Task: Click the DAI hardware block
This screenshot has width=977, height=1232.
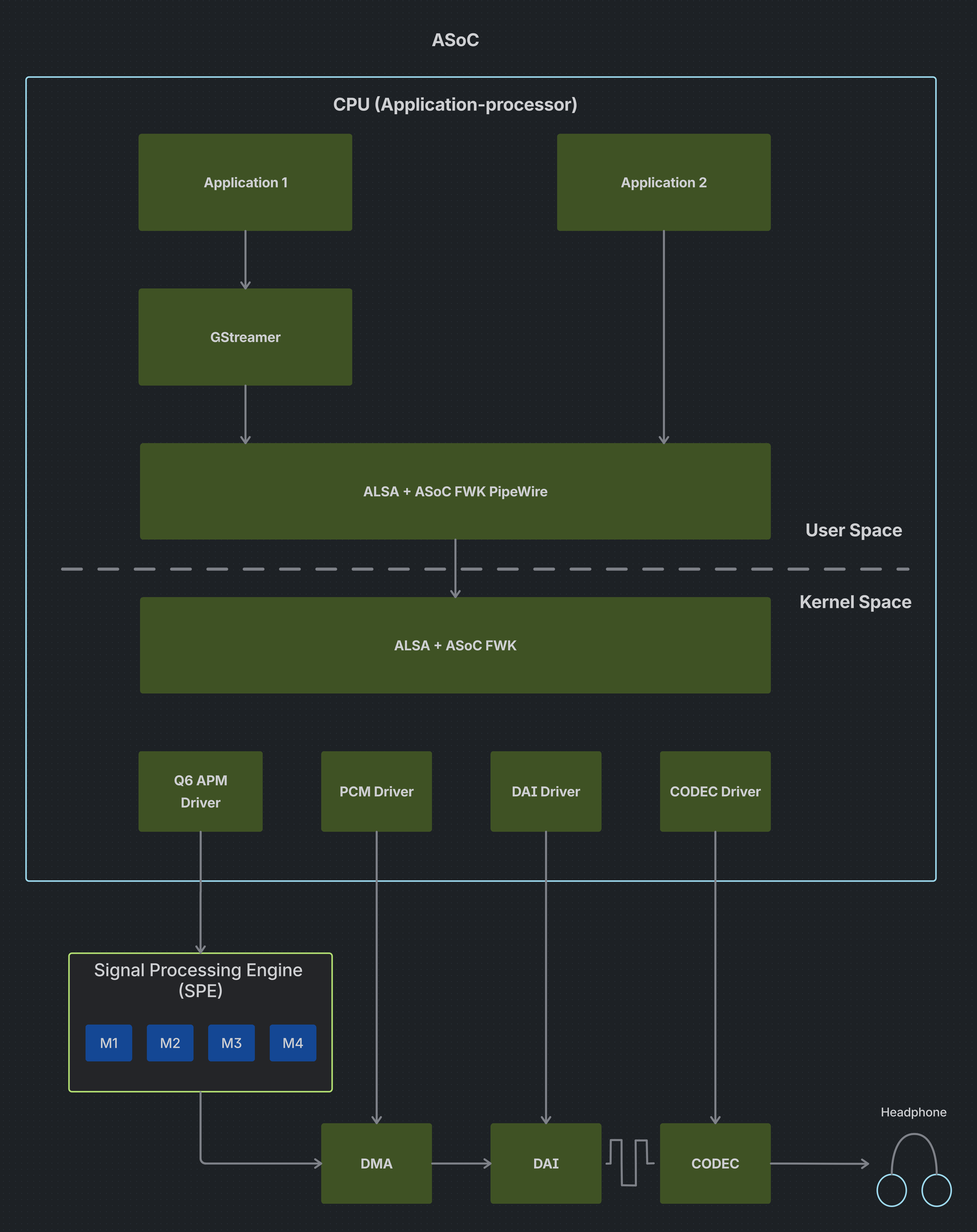Action: pyautogui.click(x=546, y=1163)
